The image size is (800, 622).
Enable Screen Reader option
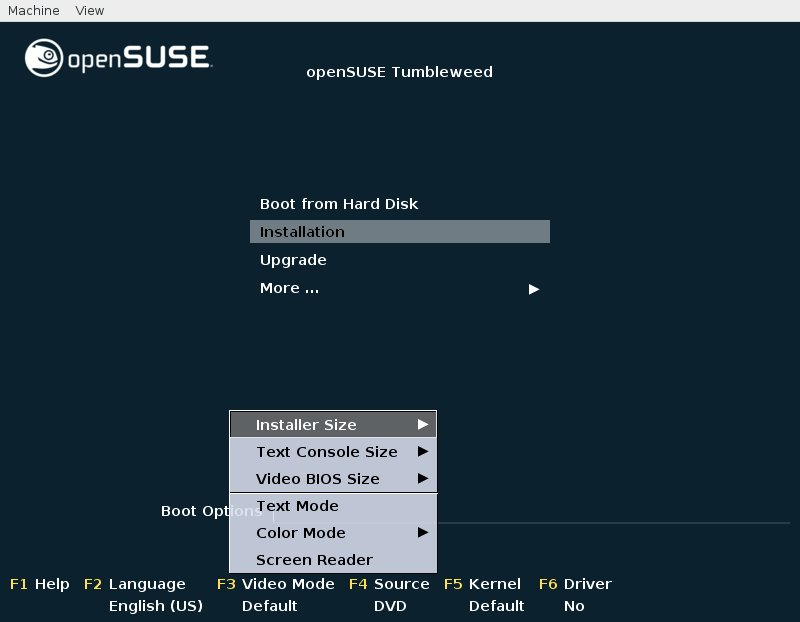coord(333,560)
